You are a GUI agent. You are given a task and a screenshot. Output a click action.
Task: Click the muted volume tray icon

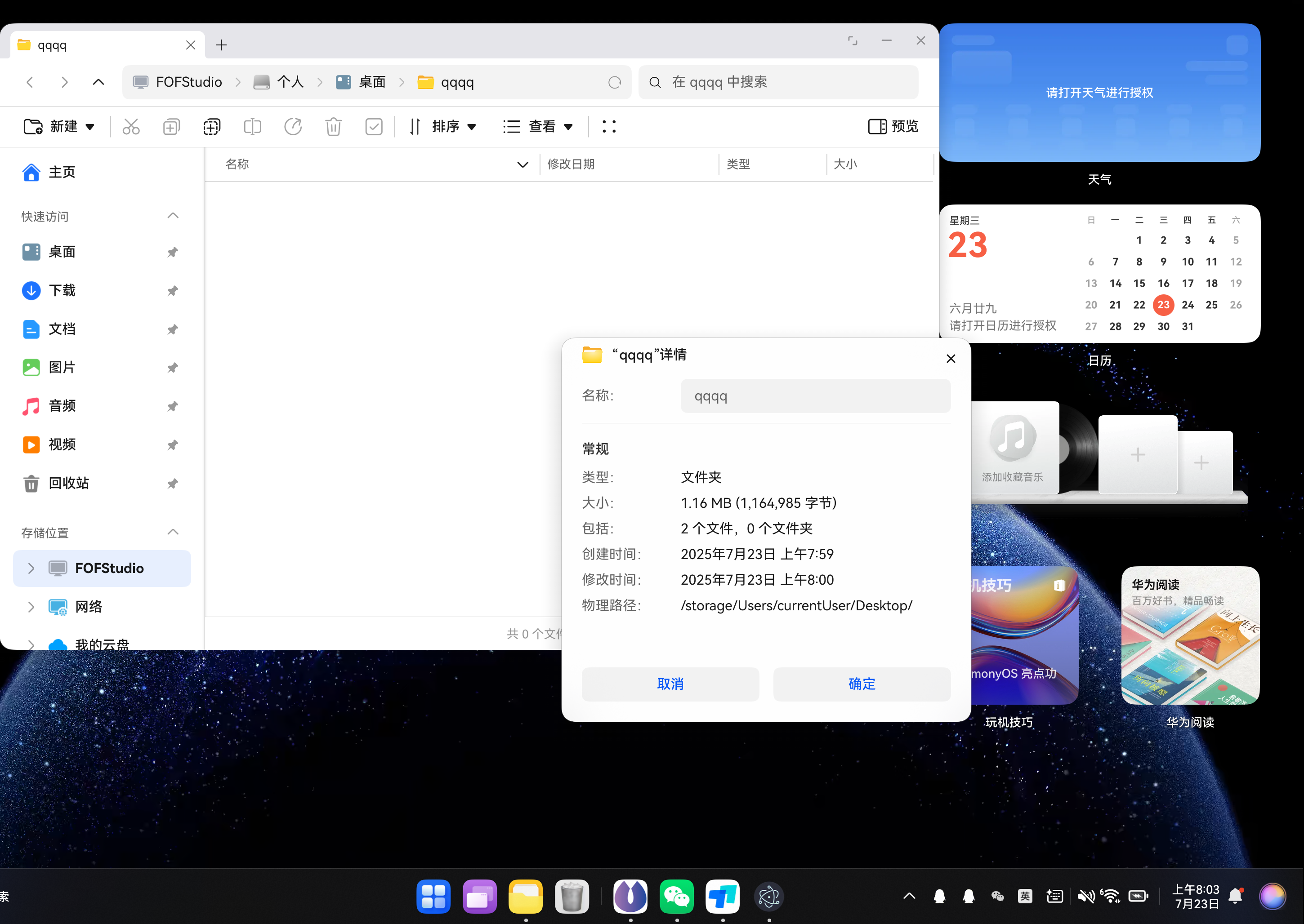pos(1085,897)
